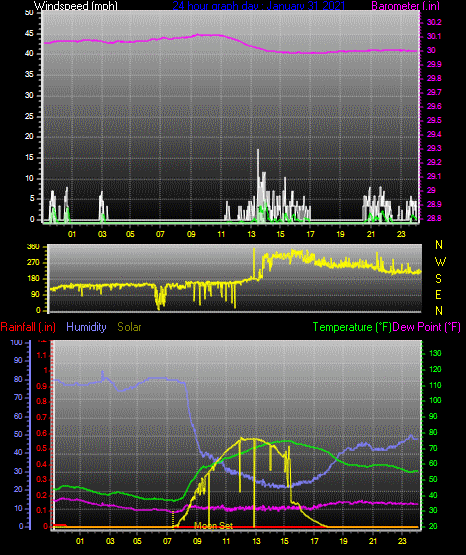Viewport: 466px width, 555px height.
Task: Click the "Temperature (°F)" legend label
Action: 352,327
